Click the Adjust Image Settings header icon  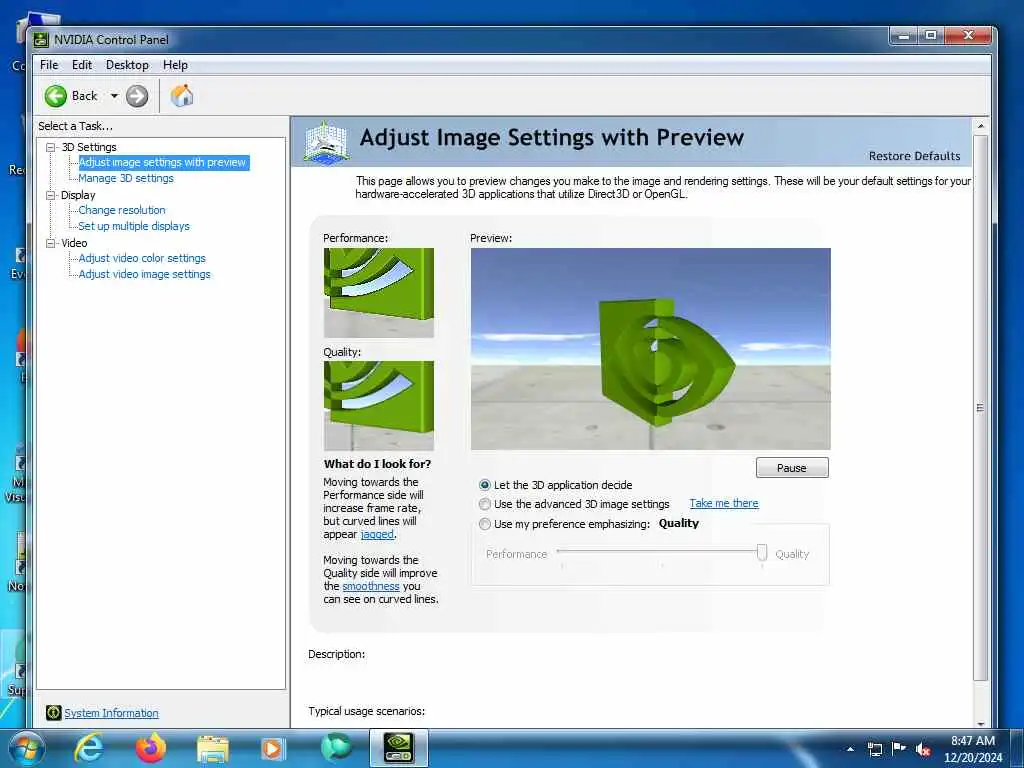[x=326, y=142]
